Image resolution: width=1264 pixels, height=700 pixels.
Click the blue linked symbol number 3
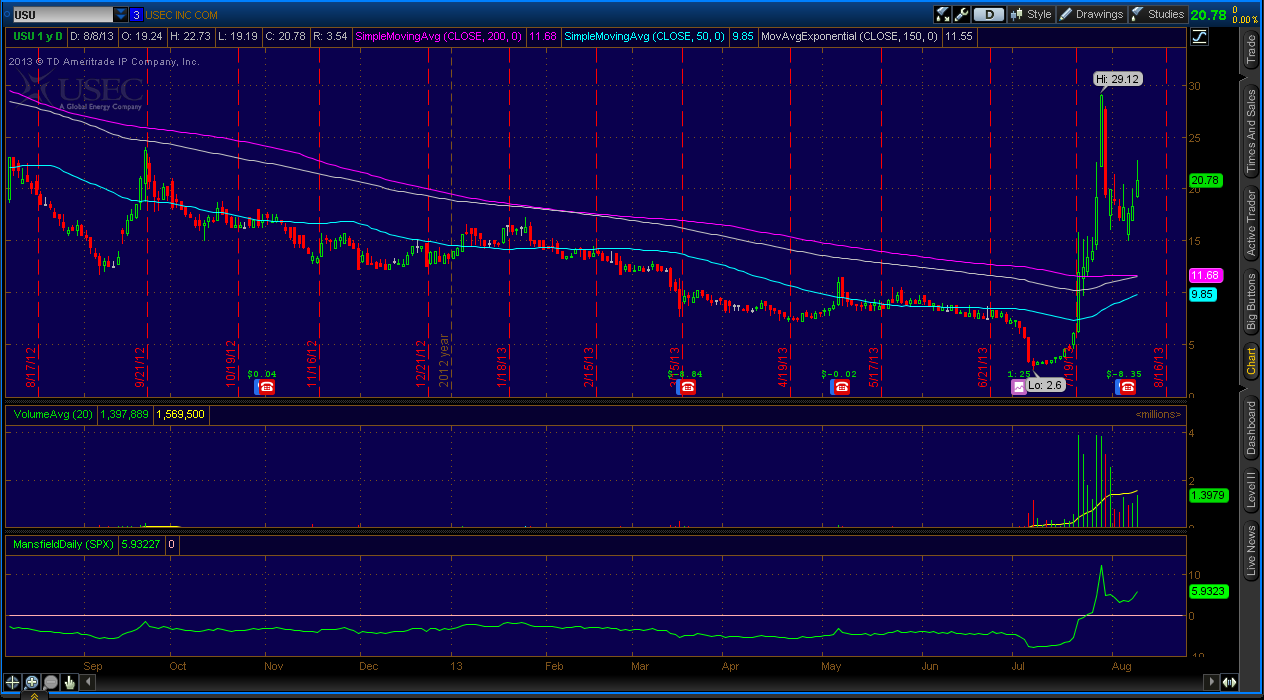(136, 14)
